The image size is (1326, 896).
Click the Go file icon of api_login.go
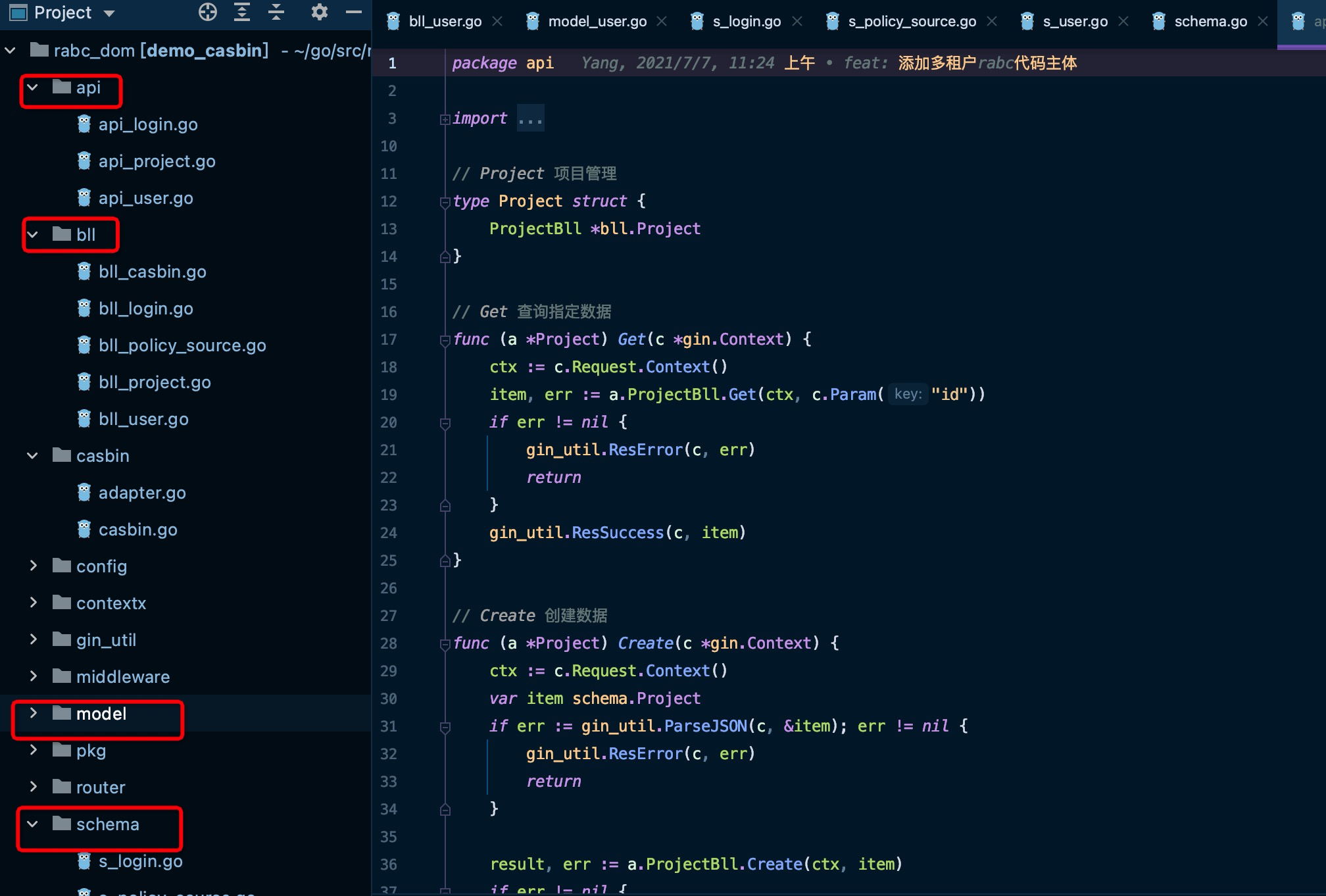84,124
